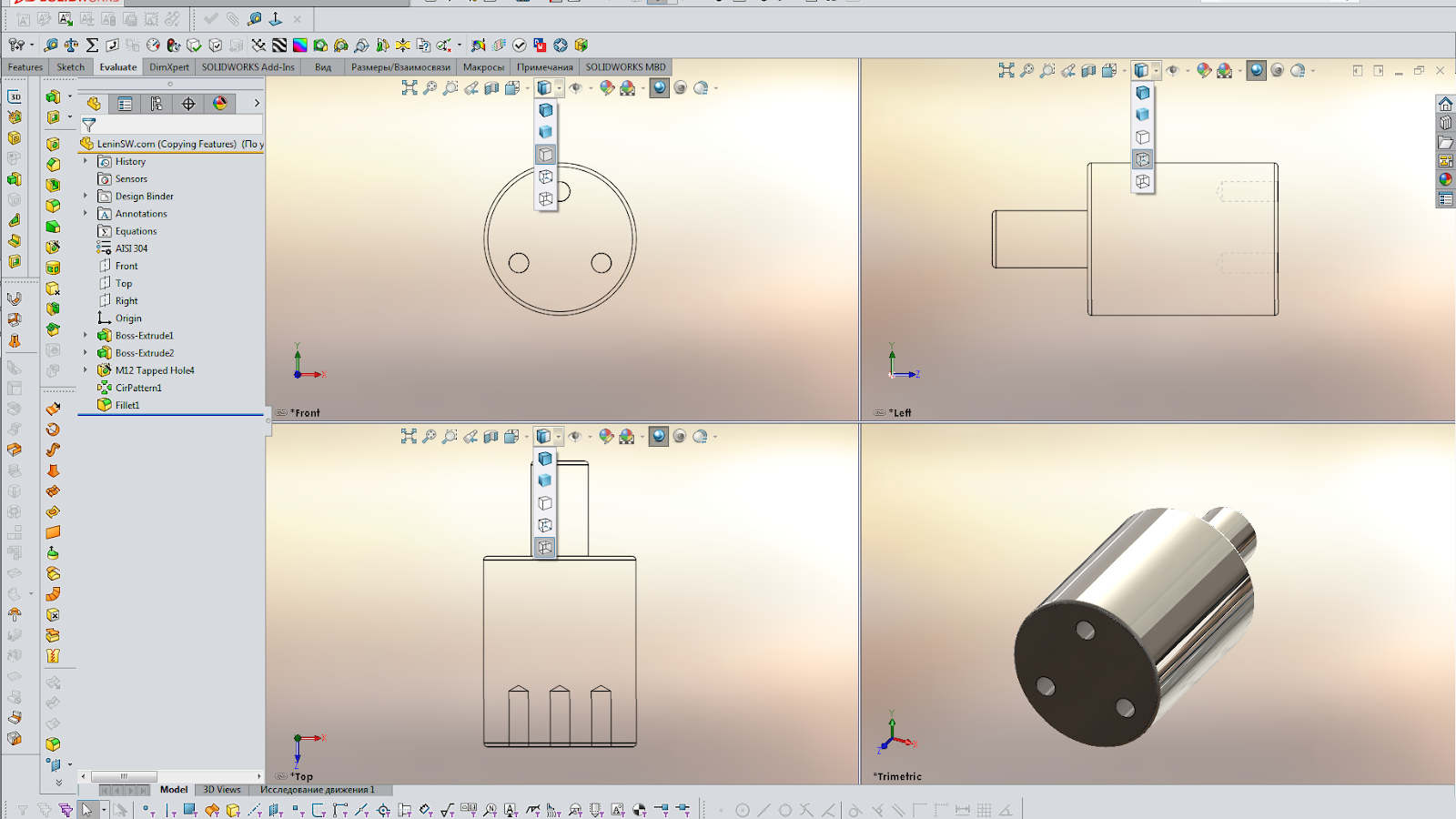
Task: Expand the Boss-Extrude1 feature
Action: [85, 335]
